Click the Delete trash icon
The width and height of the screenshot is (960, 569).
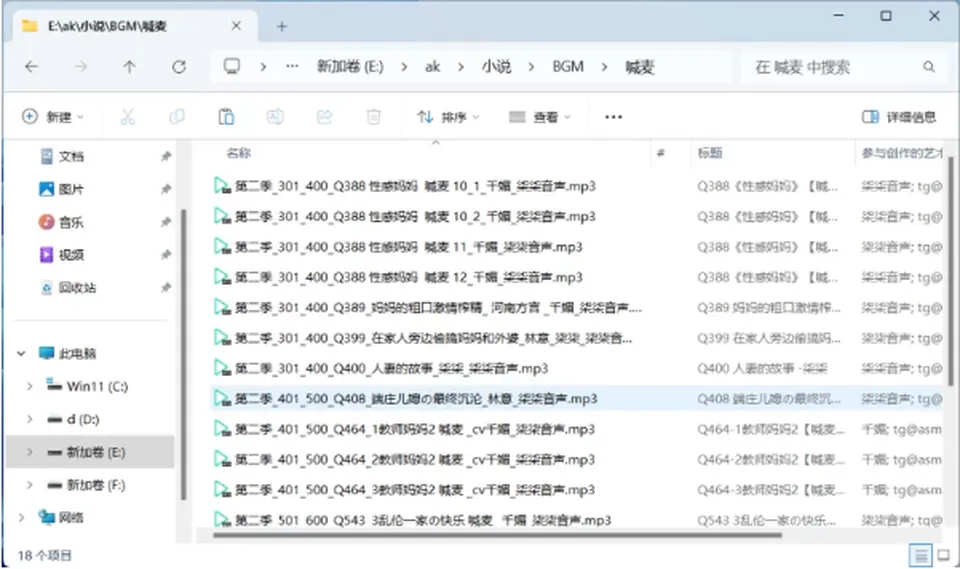[x=373, y=116]
